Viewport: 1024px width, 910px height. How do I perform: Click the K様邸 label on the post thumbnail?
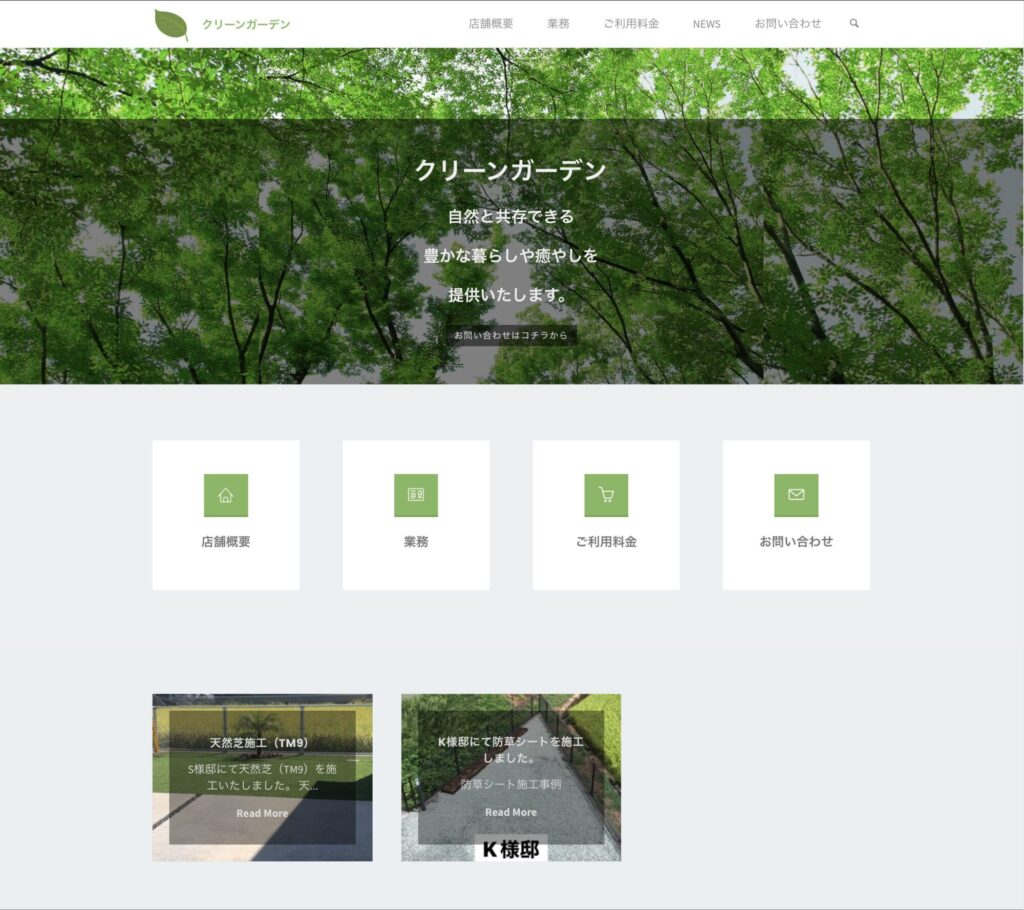[511, 849]
